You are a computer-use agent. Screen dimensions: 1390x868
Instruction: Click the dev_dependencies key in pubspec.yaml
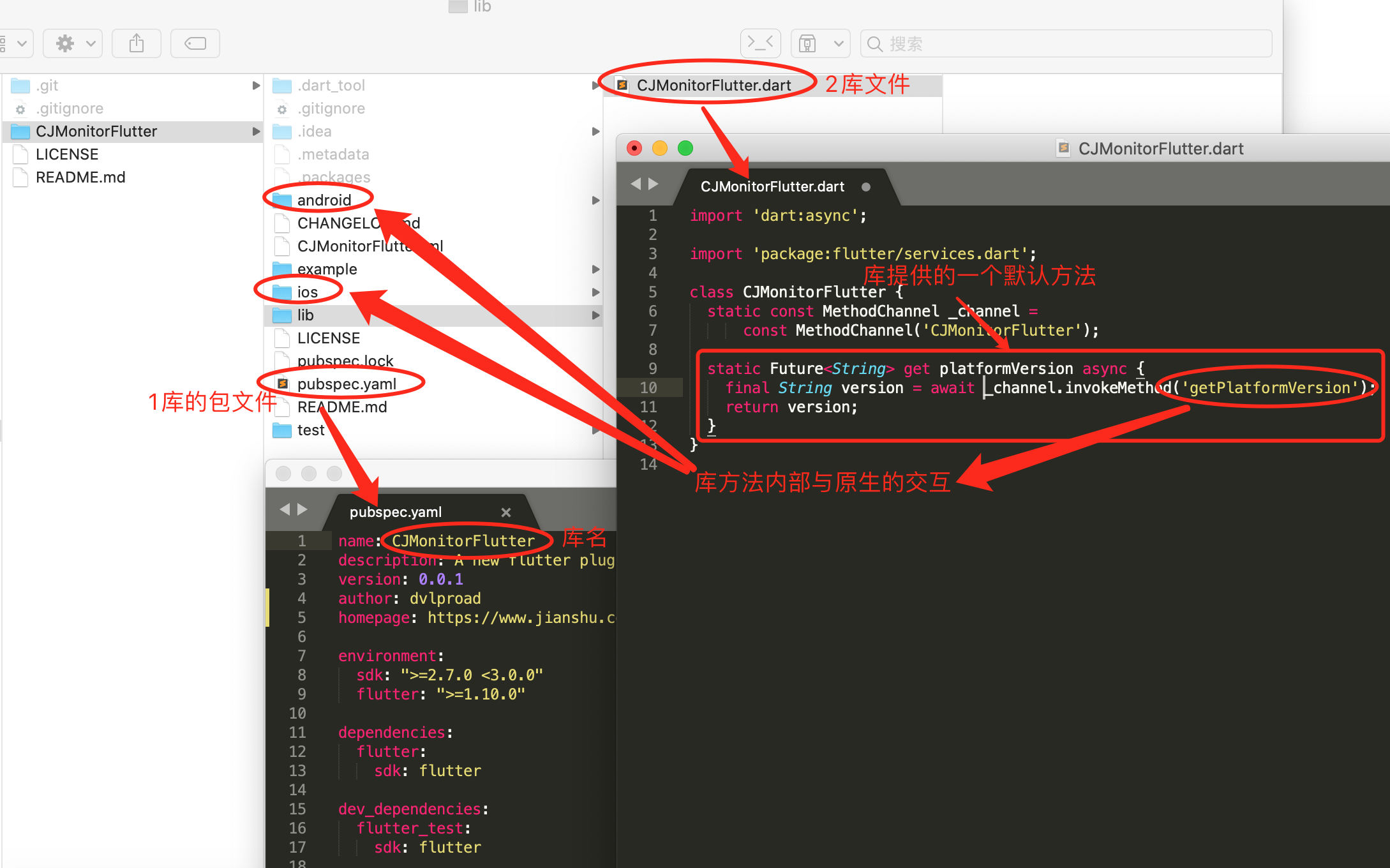click(x=409, y=809)
